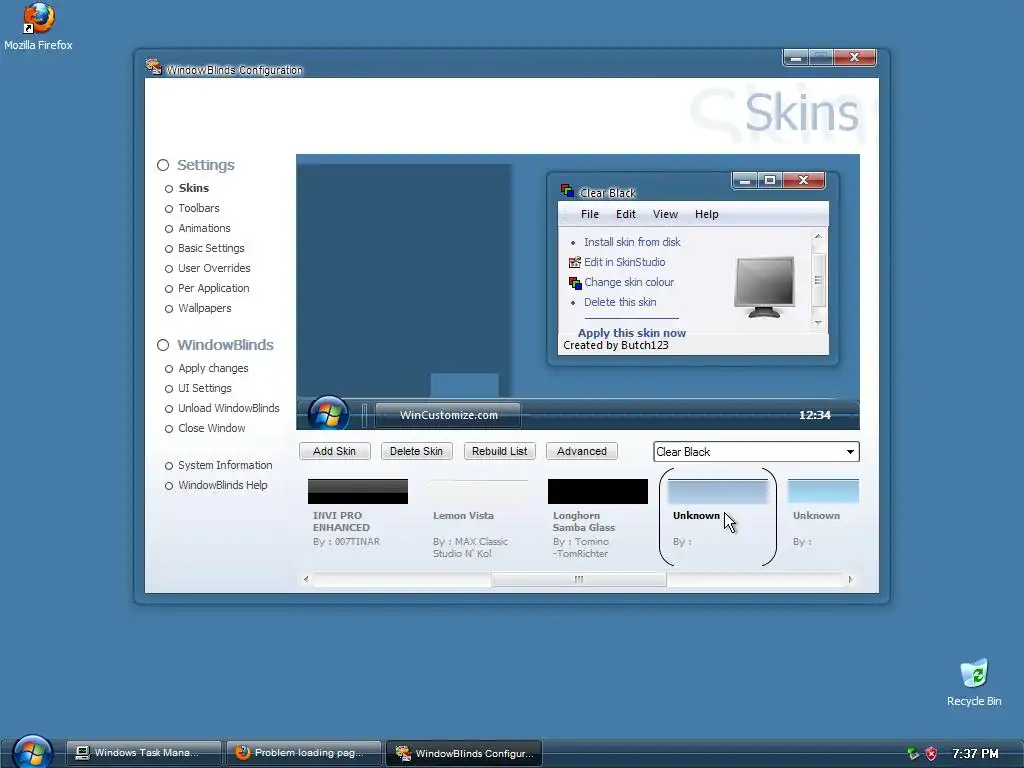1024x768 pixels.
Task: Click Delete this skin link
Action: pos(620,302)
